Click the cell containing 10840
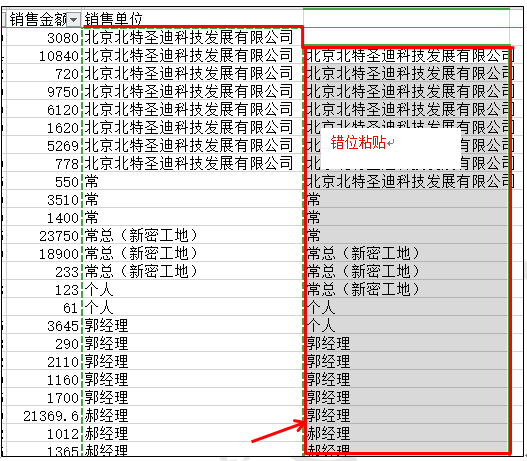 point(44,55)
